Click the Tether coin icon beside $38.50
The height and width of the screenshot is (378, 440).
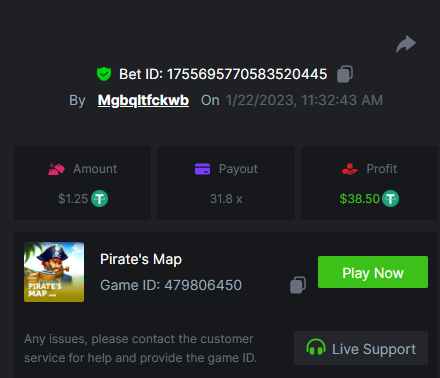[390, 199]
